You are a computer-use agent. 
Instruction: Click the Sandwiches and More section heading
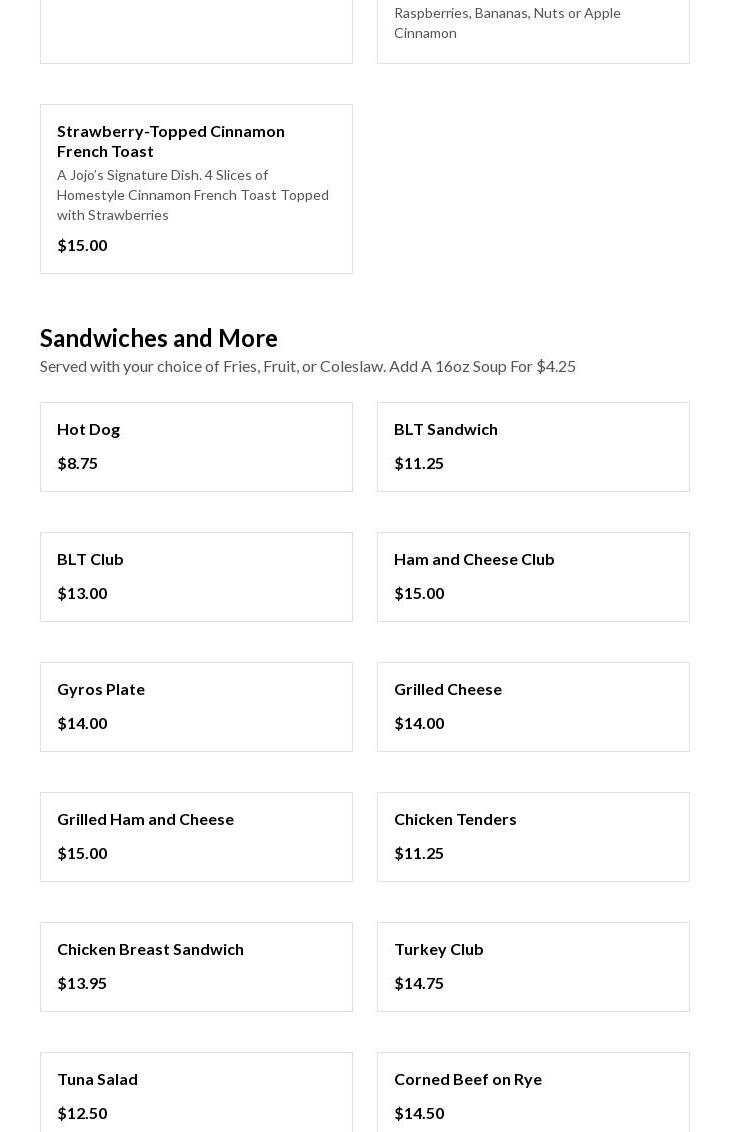(x=159, y=338)
